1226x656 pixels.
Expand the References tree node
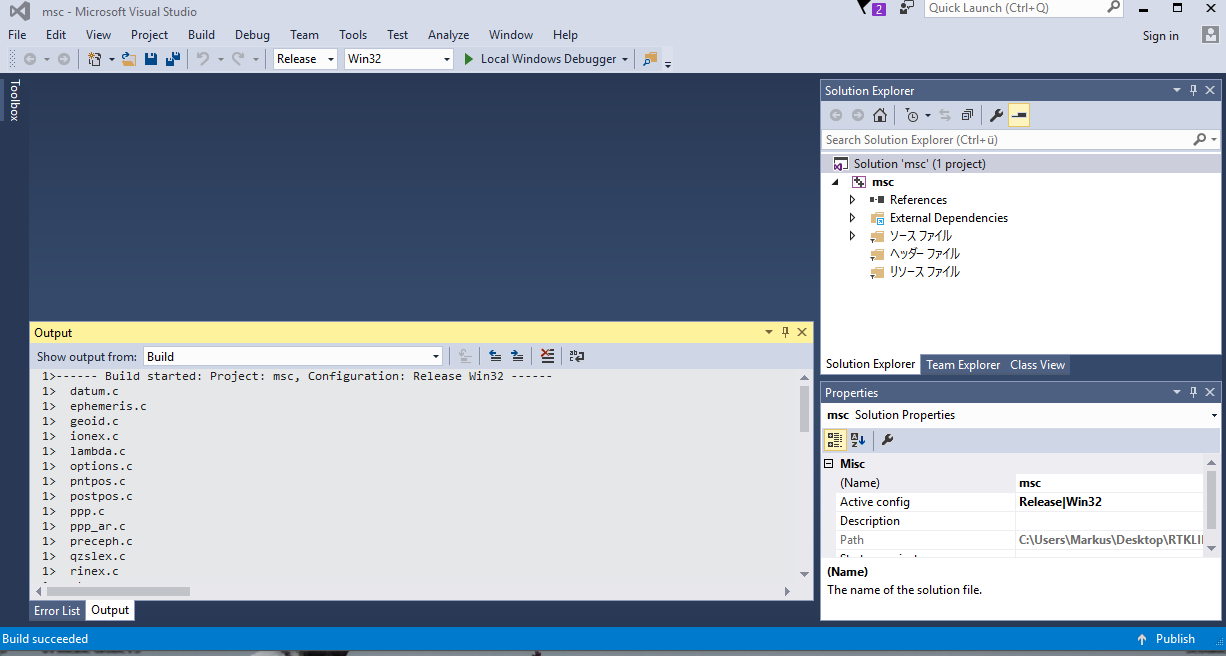(x=852, y=200)
